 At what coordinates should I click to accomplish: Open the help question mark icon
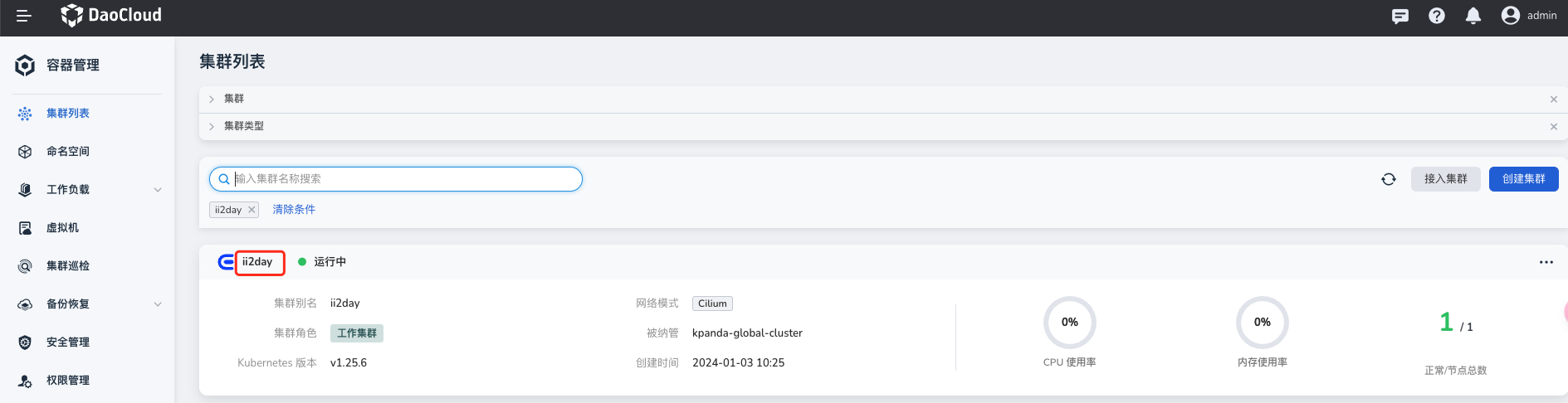pyautogui.click(x=1437, y=16)
